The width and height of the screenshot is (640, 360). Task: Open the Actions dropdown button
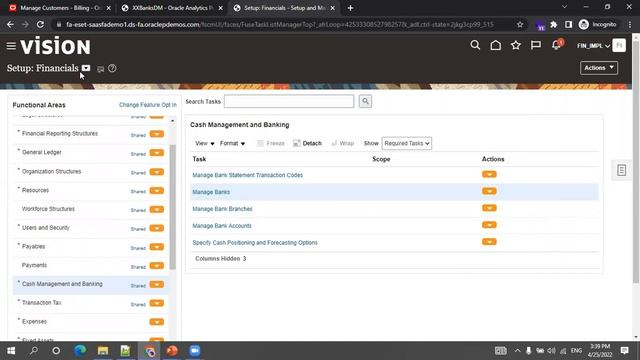coord(599,68)
